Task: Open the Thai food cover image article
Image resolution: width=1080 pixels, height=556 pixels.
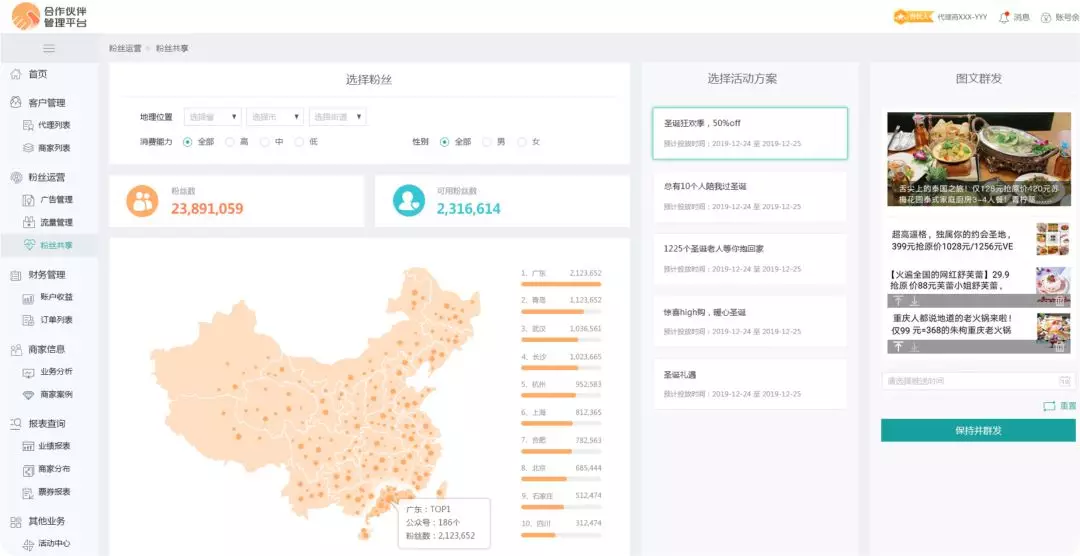Action: click(979, 159)
